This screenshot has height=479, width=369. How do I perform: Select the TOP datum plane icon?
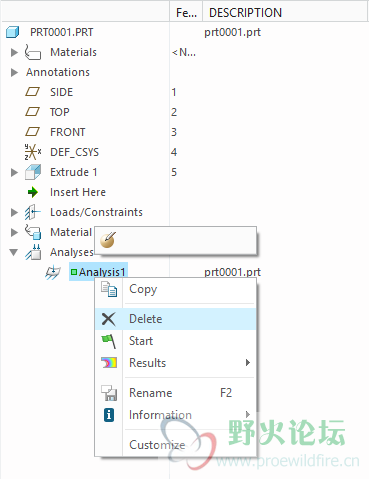[32, 112]
